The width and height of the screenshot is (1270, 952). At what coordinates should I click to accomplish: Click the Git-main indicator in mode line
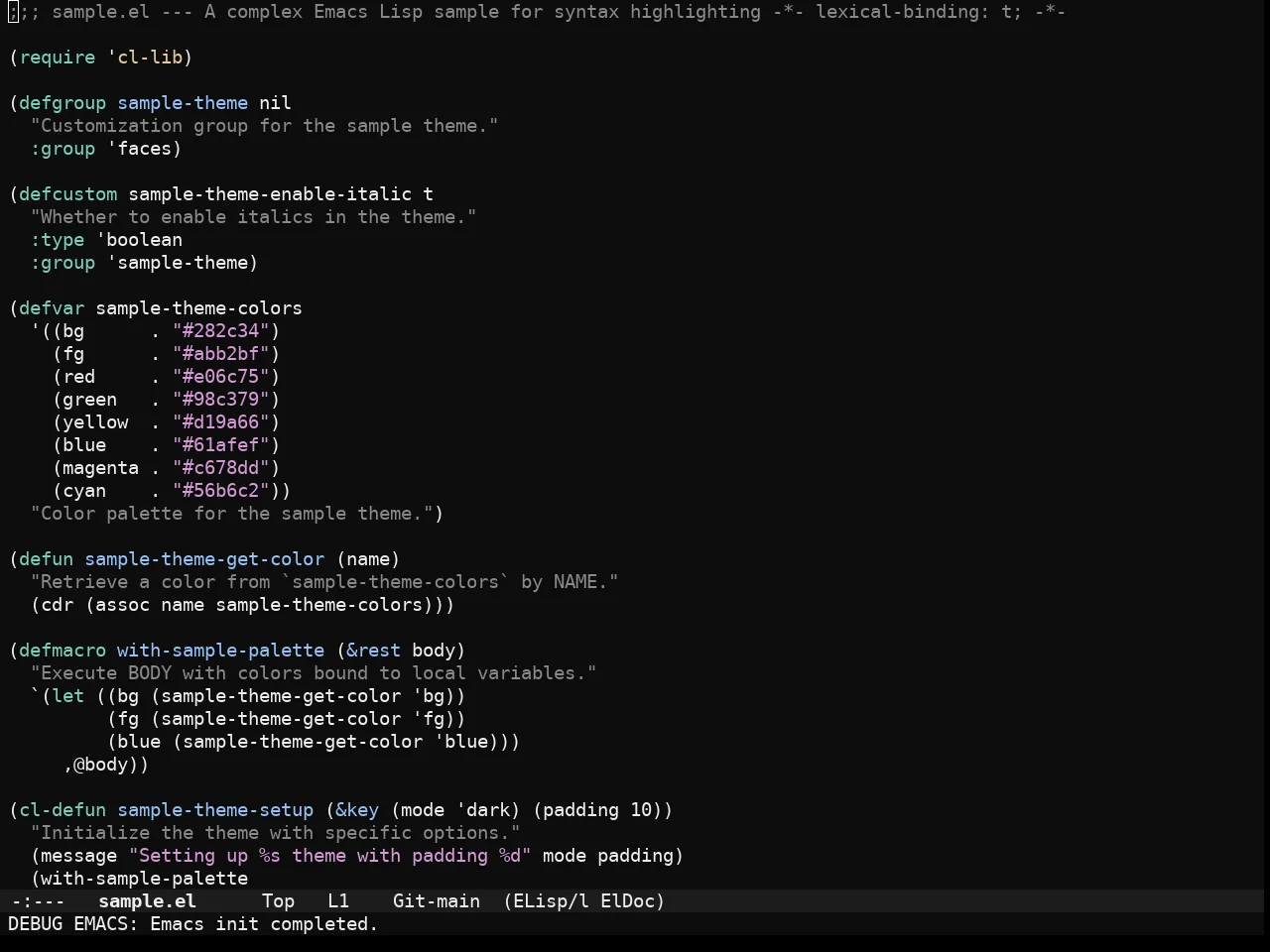[x=437, y=901]
